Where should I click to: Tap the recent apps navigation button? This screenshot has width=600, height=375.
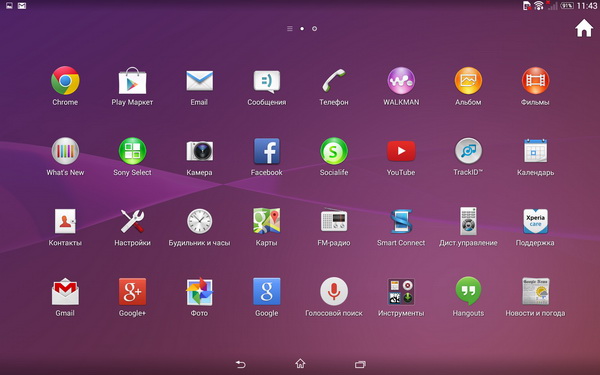[x=360, y=364]
